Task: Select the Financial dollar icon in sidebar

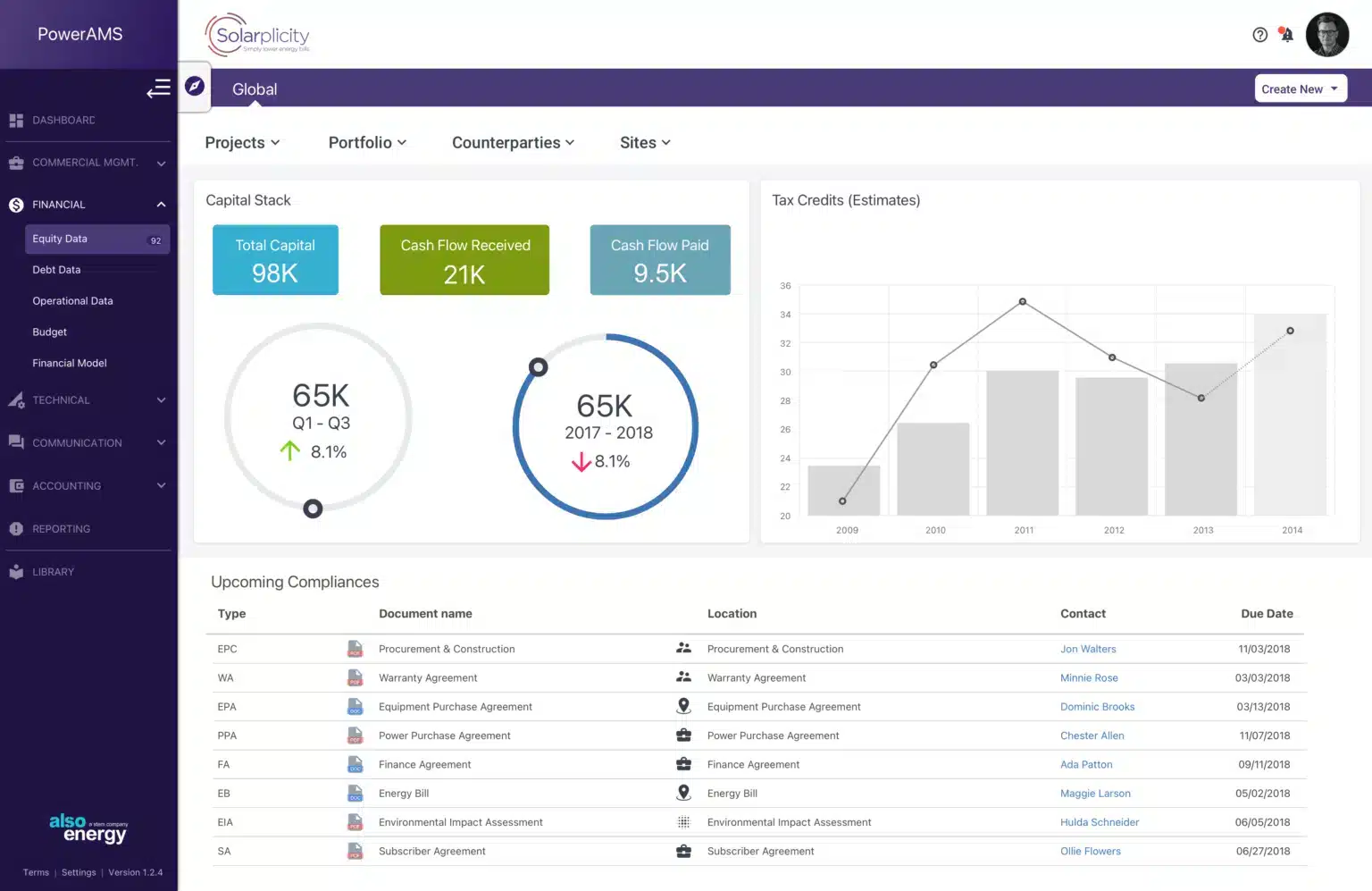Action: click(15, 205)
